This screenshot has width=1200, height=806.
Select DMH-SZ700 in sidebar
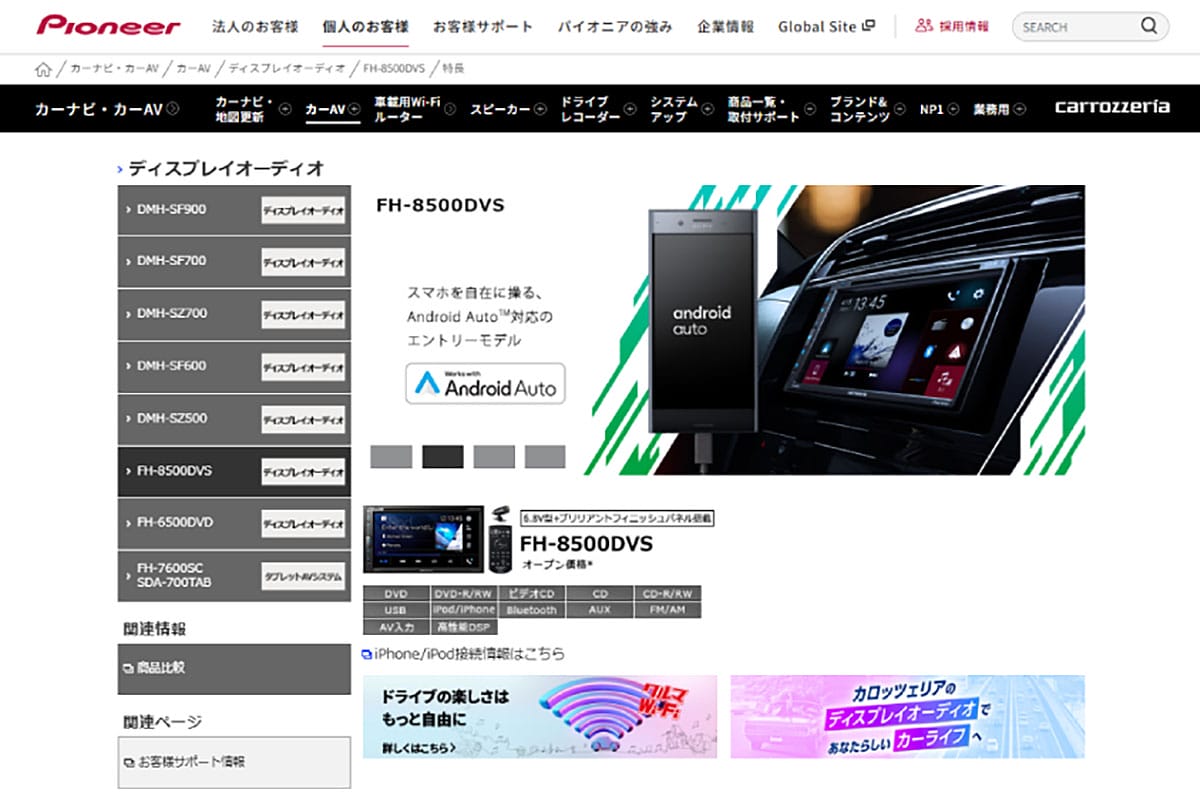234,314
